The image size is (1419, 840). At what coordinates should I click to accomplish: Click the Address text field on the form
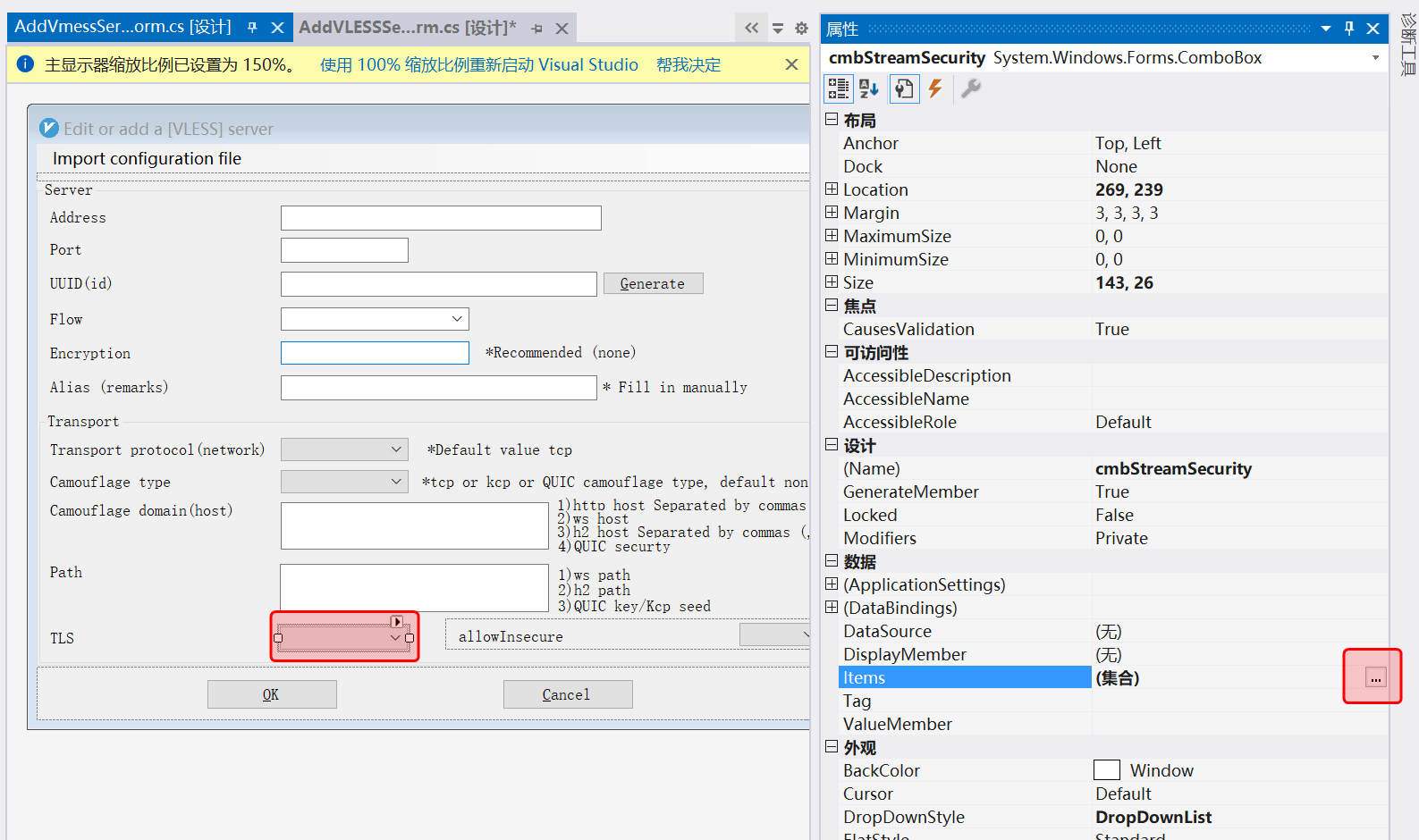(441, 218)
